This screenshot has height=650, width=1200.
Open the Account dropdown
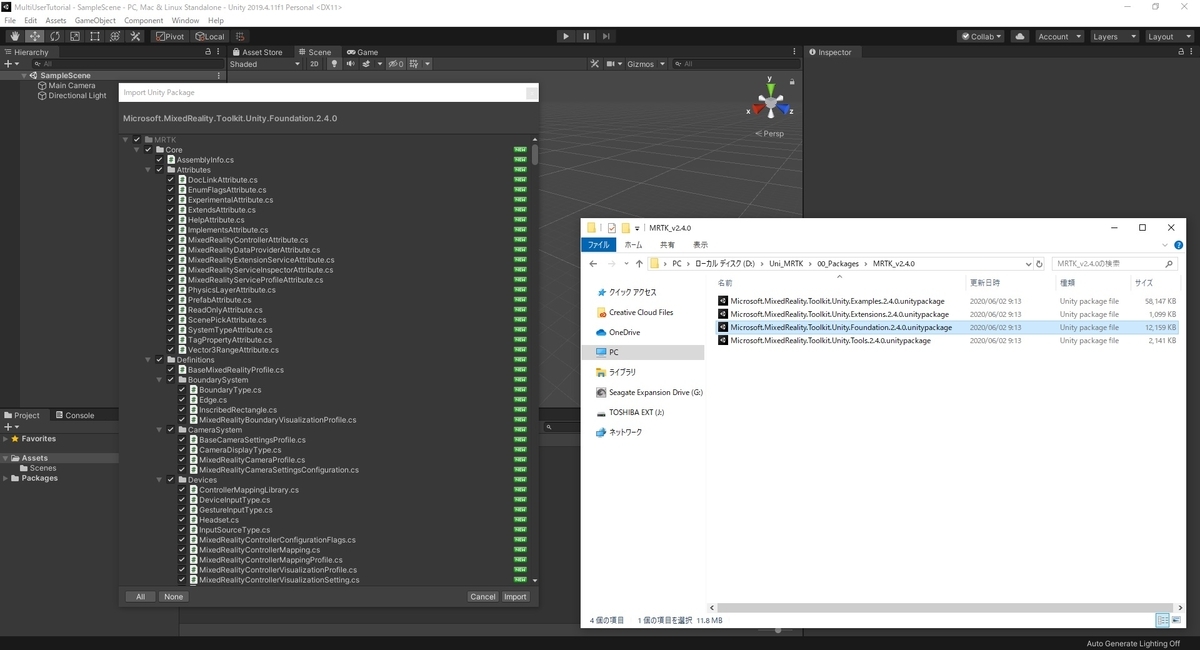[x=1058, y=36]
